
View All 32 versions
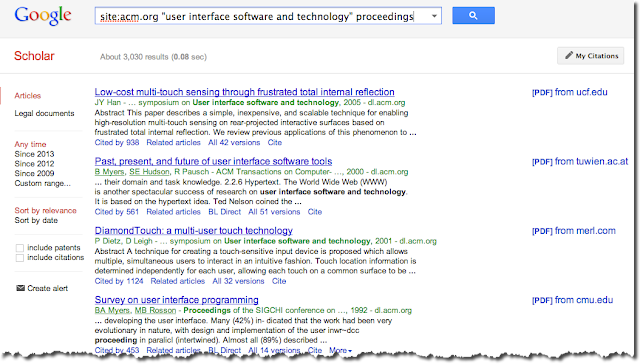point(238,281)
